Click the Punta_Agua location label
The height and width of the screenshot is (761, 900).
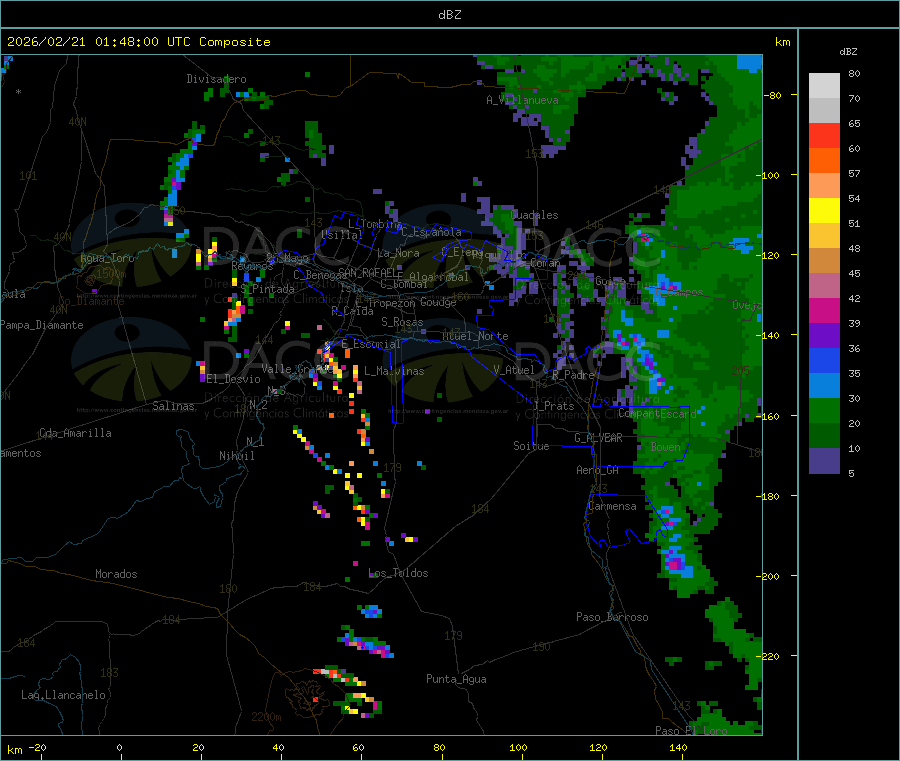[x=456, y=679]
